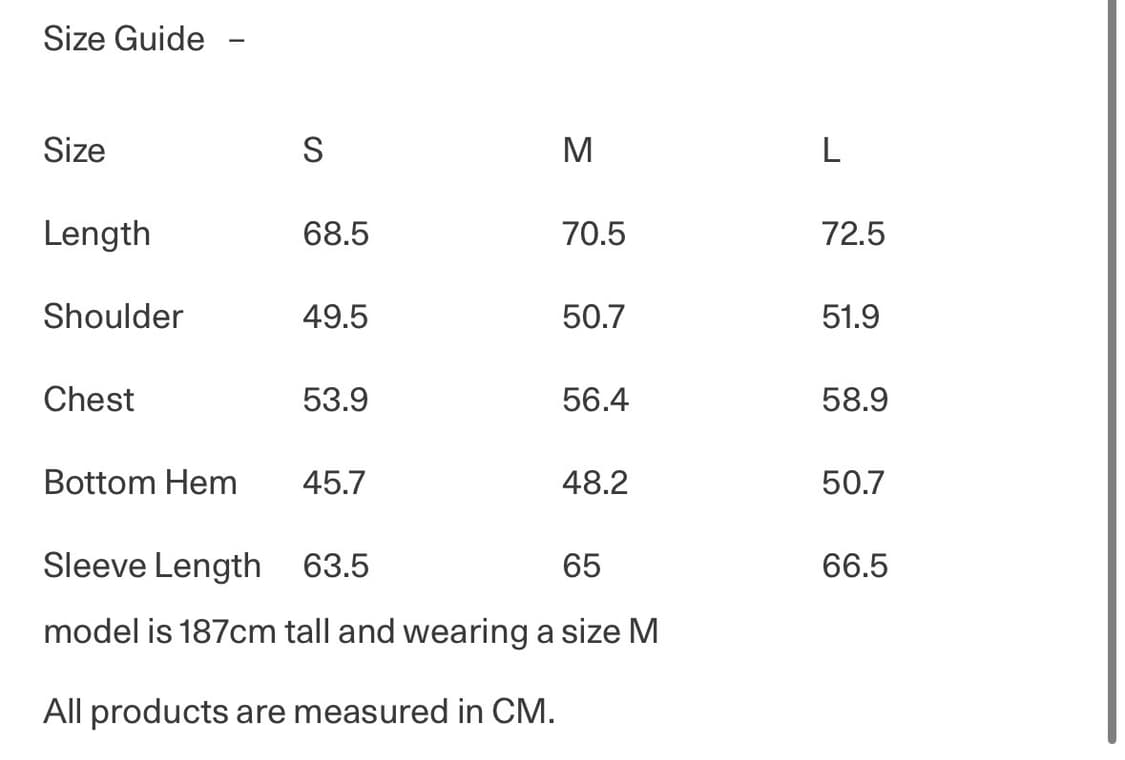Click the Size row label
The width and height of the screenshot is (1125, 760).
tap(74, 151)
